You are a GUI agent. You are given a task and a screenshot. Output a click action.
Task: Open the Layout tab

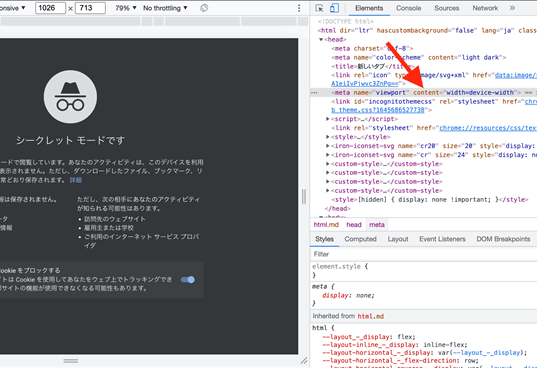pos(398,239)
